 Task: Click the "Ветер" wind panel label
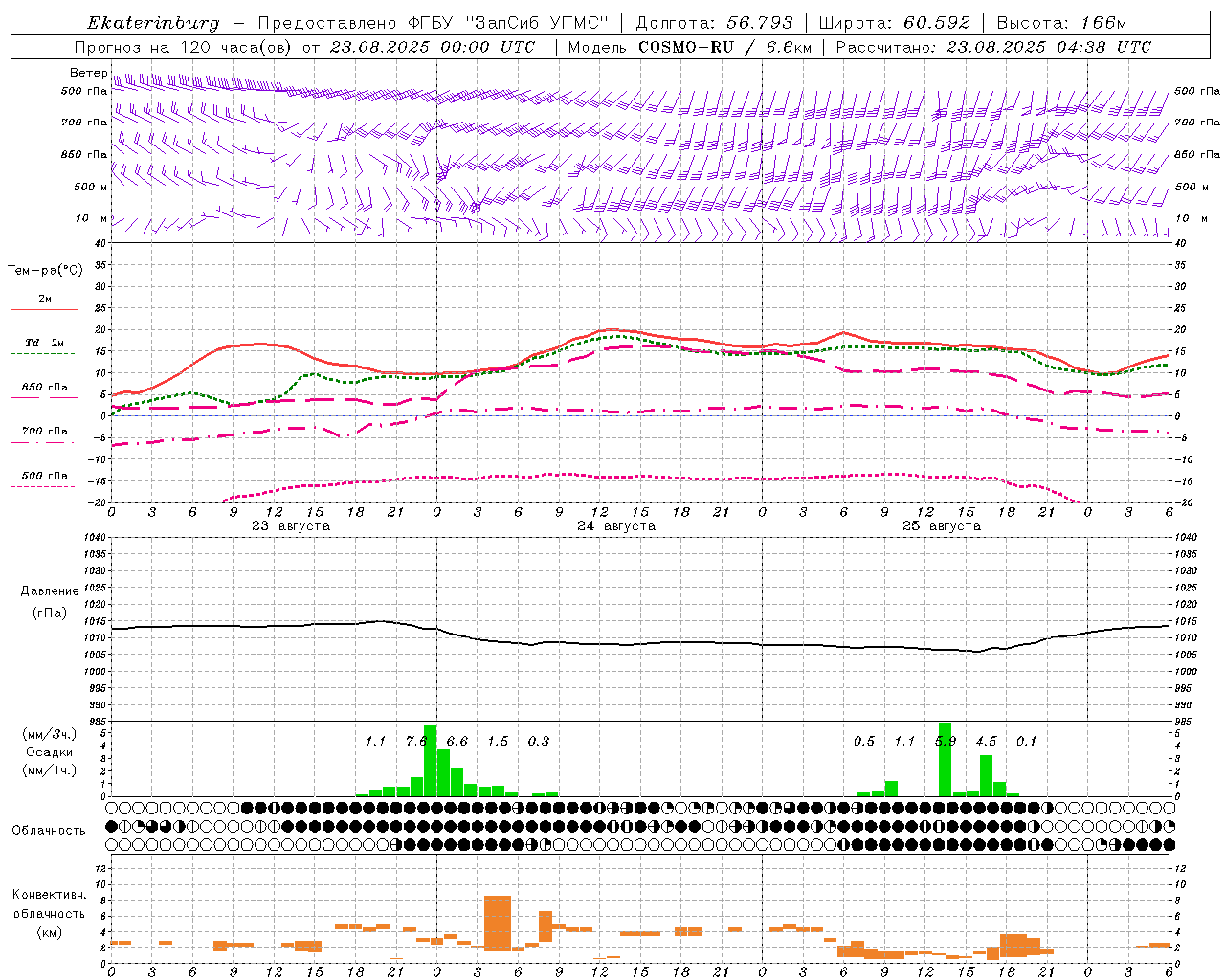(x=88, y=73)
